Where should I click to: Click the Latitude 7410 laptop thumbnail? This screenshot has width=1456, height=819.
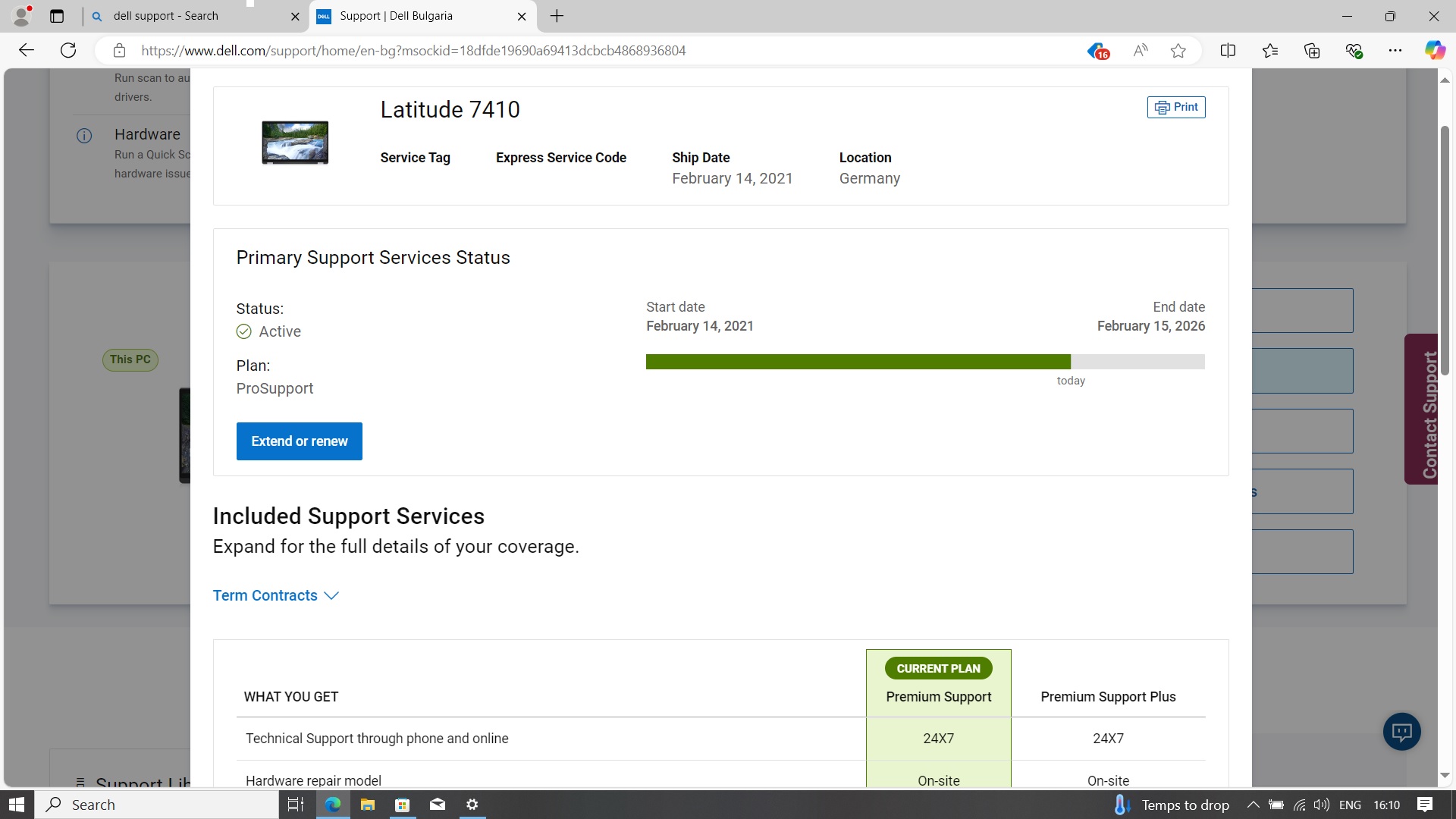tap(295, 143)
